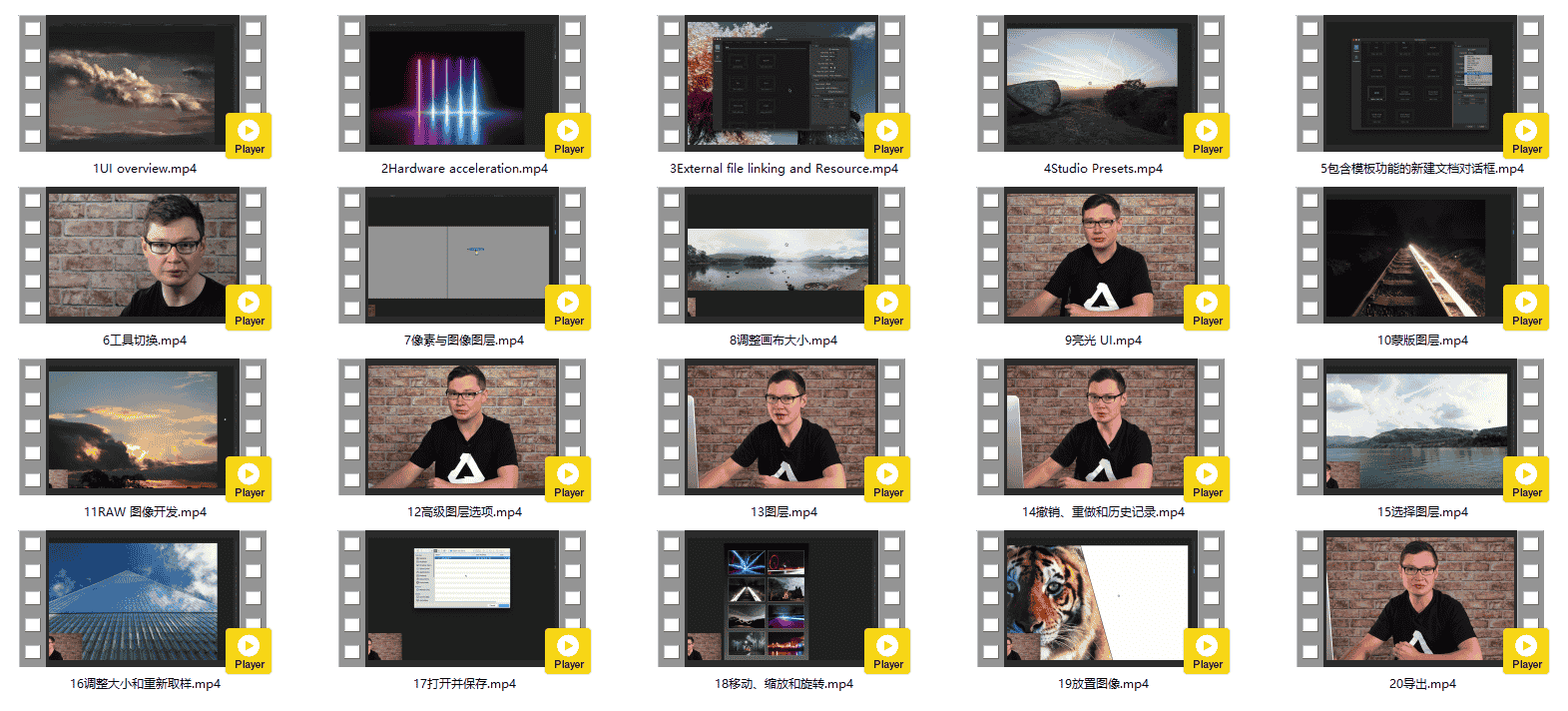Select the neon lights thumbnail of 2Hardware acceleration
Image resolution: width=1568 pixels, height=711 pixels.
462,84
